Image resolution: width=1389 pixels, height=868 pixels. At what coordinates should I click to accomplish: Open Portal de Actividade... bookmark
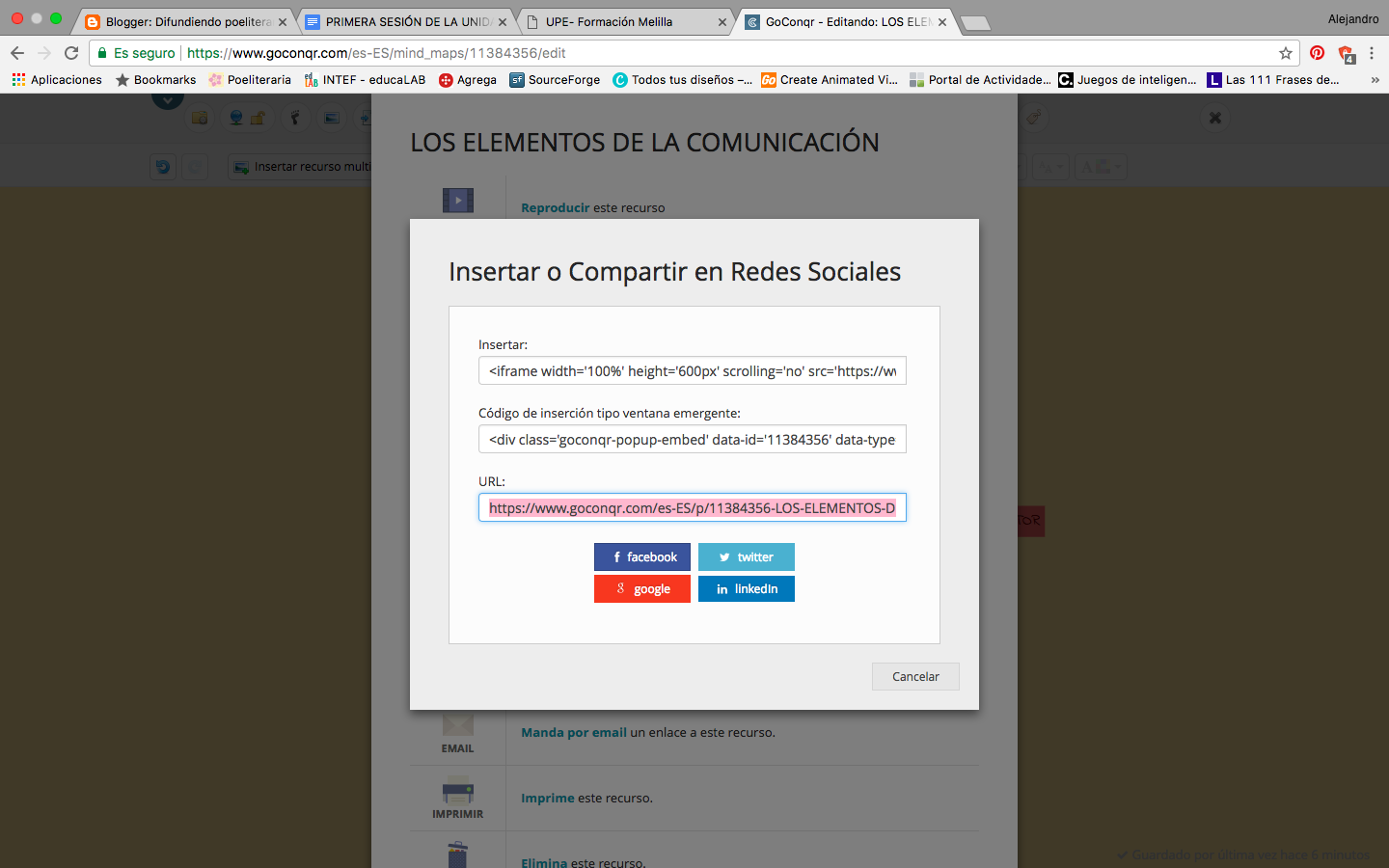click(x=980, y=80)
